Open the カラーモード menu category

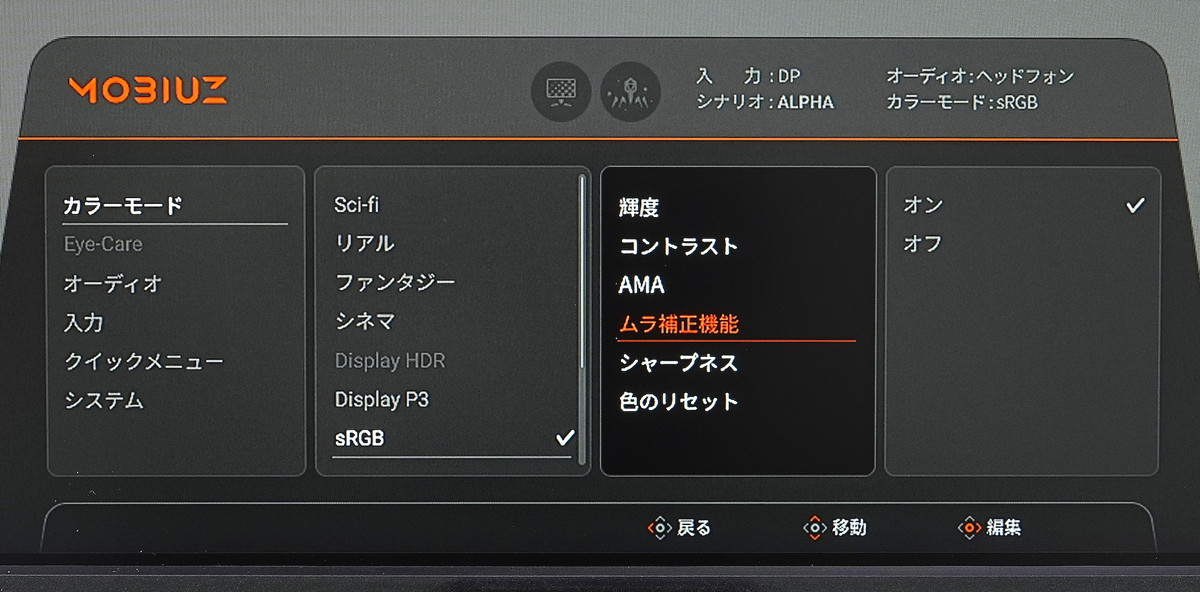pos(123,206)
